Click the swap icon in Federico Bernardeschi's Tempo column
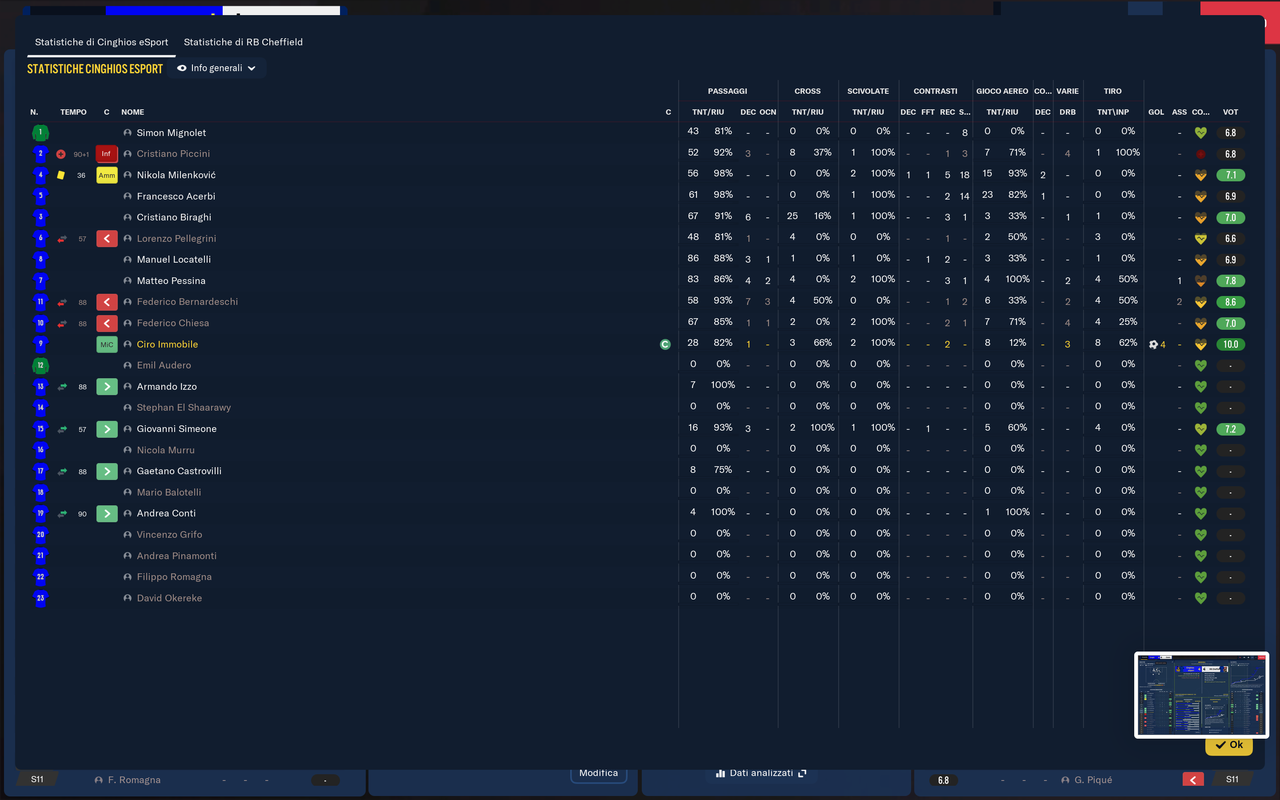Image resolution: width=1280 pixels, height=800 pixels. pos(62,302)
